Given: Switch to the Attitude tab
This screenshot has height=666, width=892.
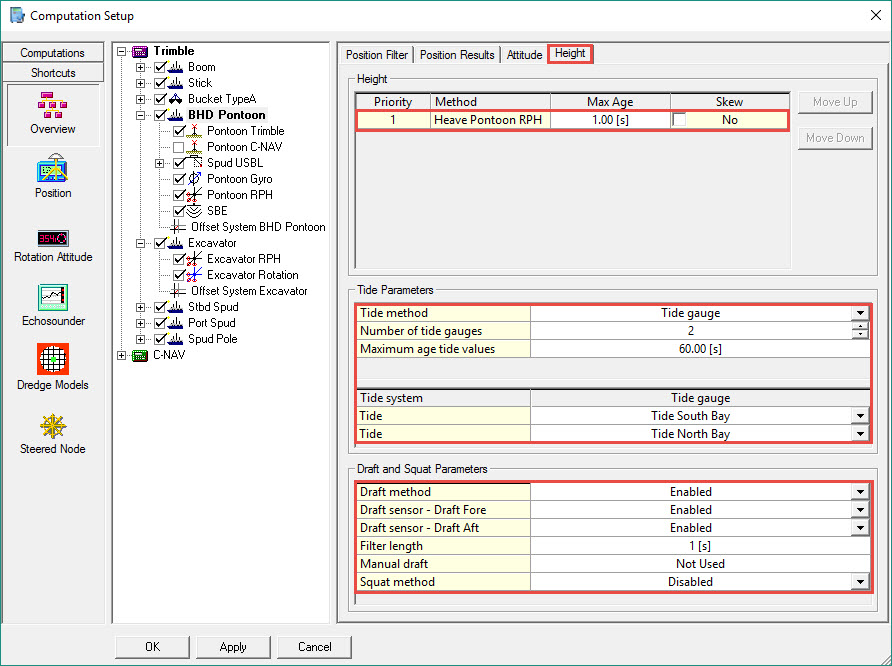Looking at the screenshot, I should (x=524, y=55).
